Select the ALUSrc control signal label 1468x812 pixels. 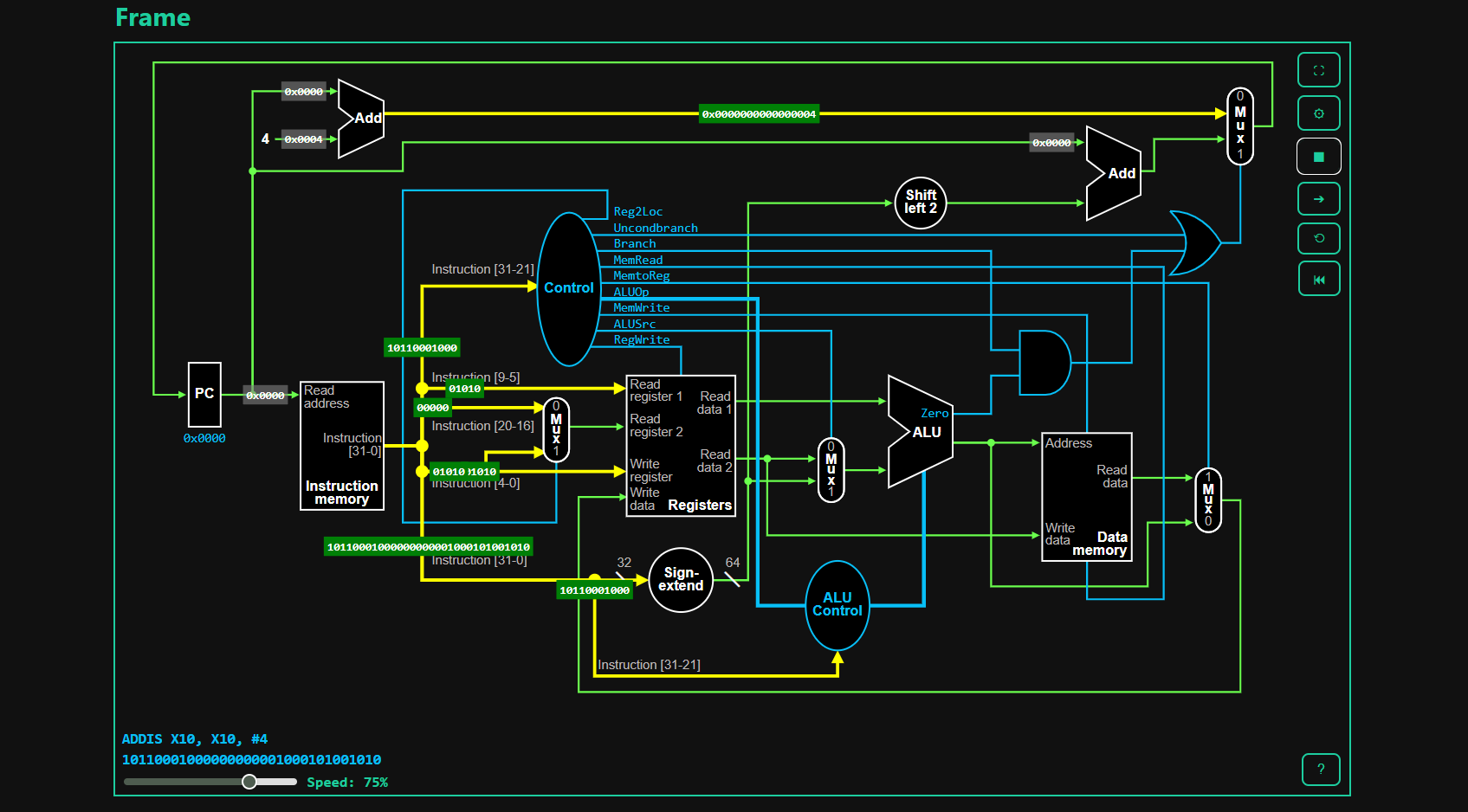coord(635,324)
